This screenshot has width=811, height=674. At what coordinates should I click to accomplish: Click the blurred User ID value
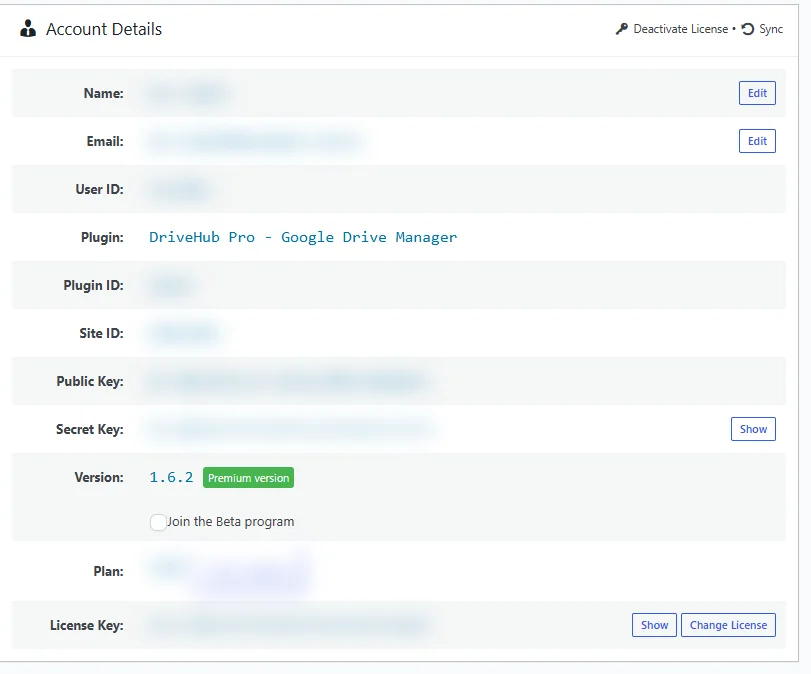pyautogui.click(x=181, y=189)
